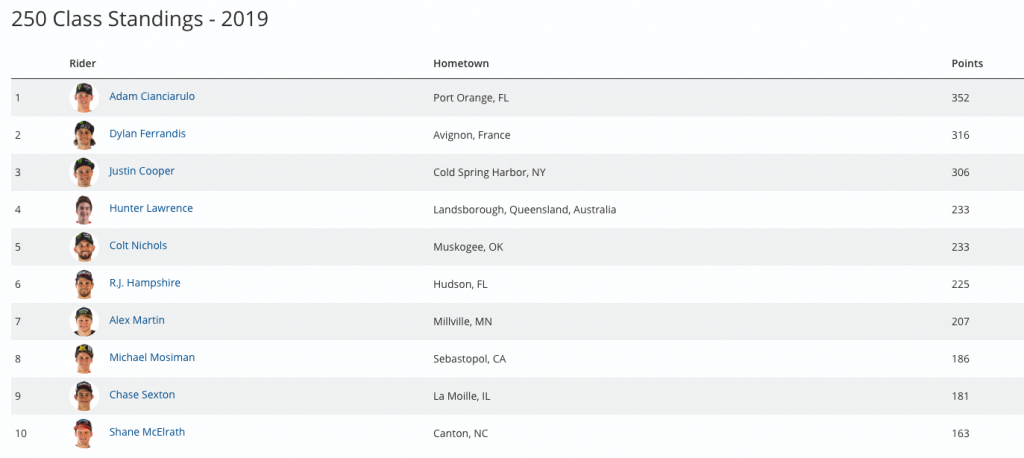Image resolution: width=1024 pixels, height=458 pixels.
Task: Open Dylan Ferrandis's name link
Action: tap(147, 133)
